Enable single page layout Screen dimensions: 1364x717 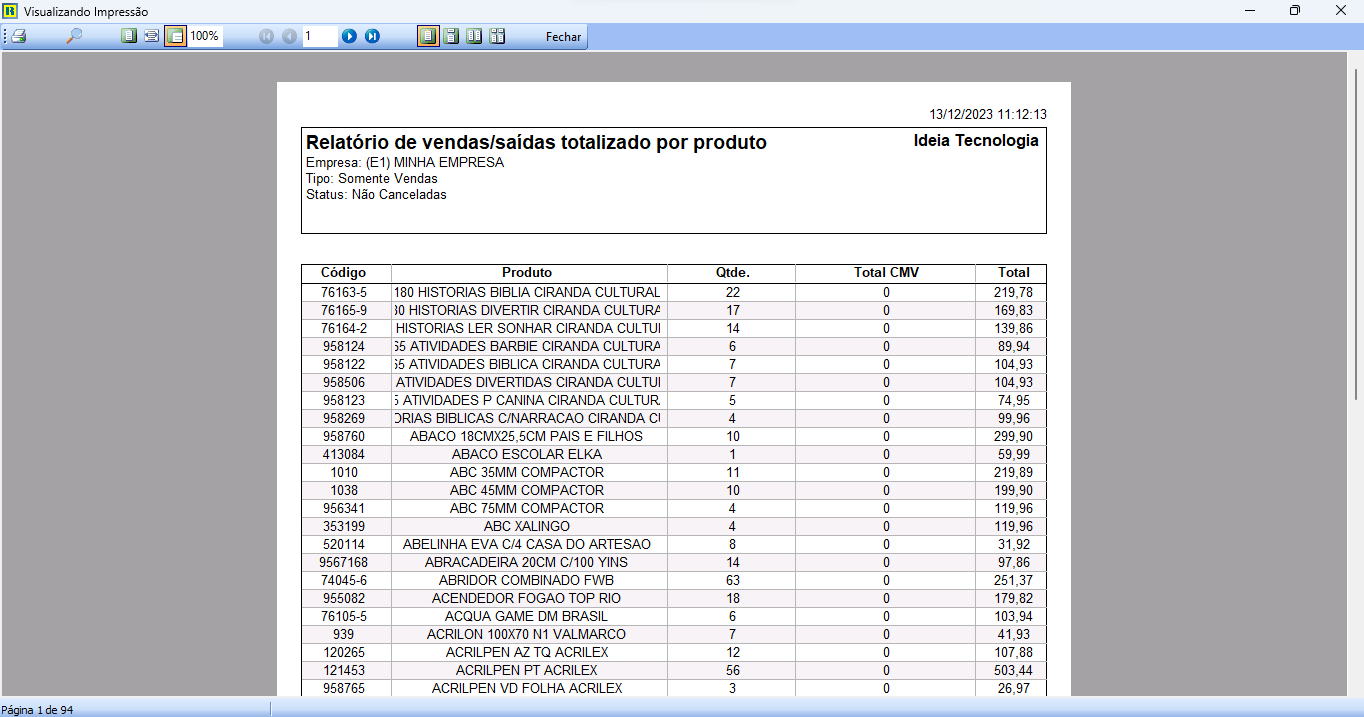(x=428, y=36)
